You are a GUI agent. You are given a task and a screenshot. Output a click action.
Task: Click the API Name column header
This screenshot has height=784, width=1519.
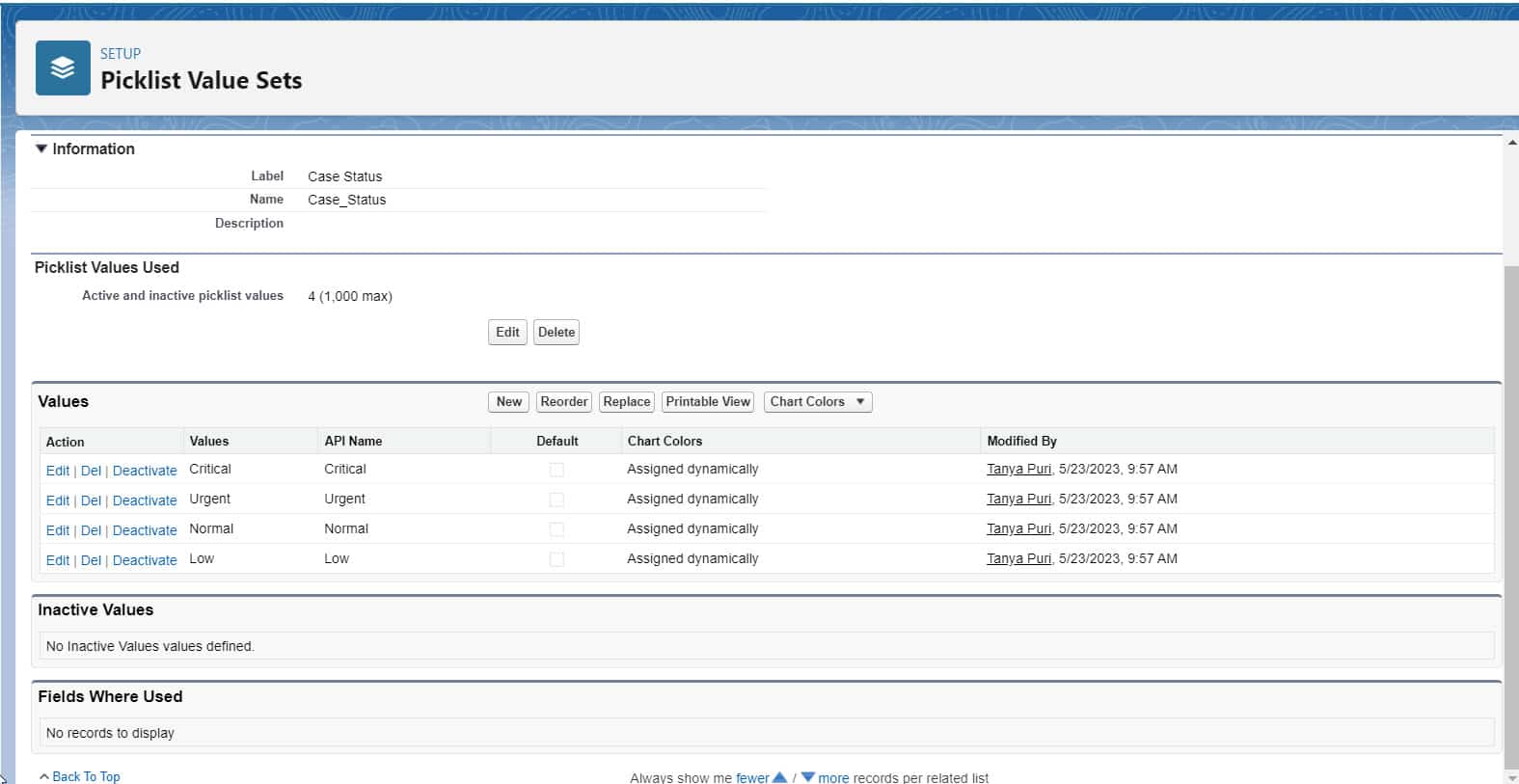point(353,441)
